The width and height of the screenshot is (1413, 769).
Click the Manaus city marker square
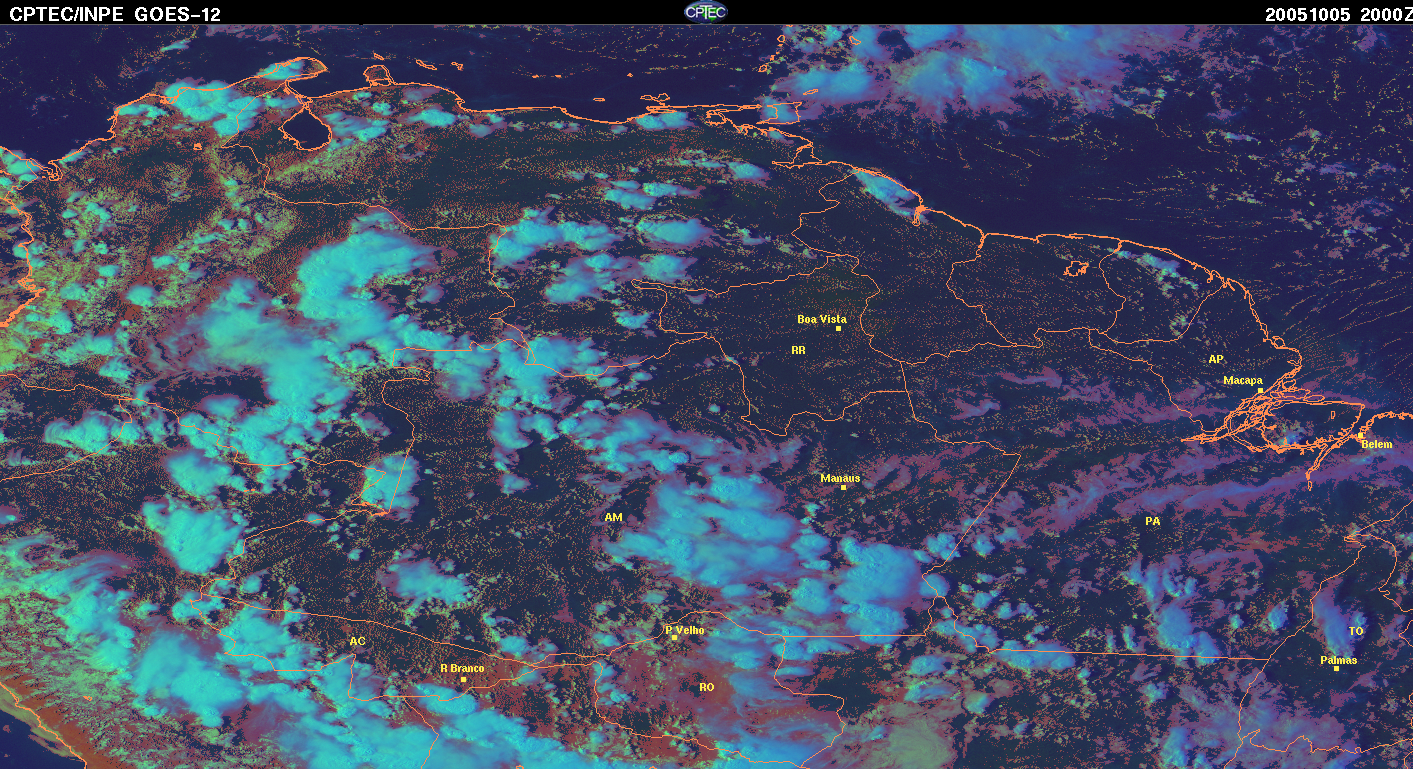(x=843, y=487)
